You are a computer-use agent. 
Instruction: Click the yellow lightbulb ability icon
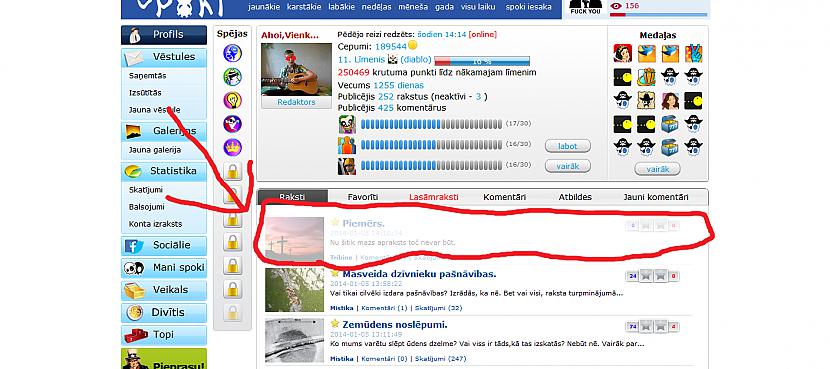tap(232, 100)
